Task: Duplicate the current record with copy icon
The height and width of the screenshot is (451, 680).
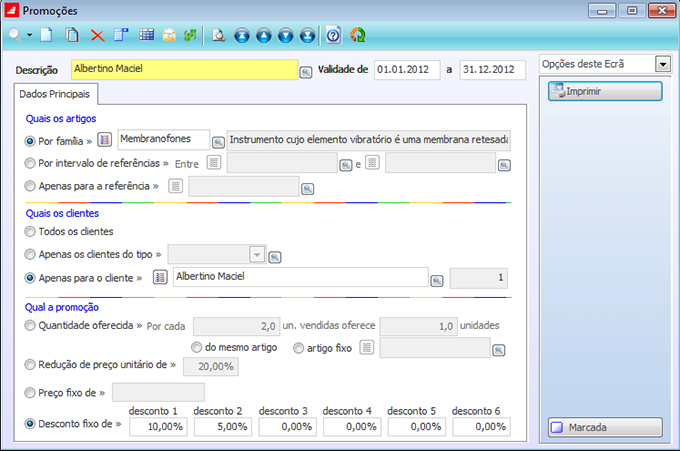Action: (72, 35)
